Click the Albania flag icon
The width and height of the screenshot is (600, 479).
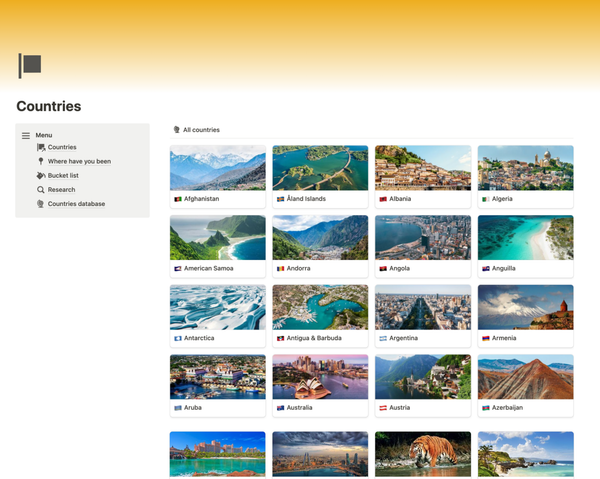tap(383, 199)
